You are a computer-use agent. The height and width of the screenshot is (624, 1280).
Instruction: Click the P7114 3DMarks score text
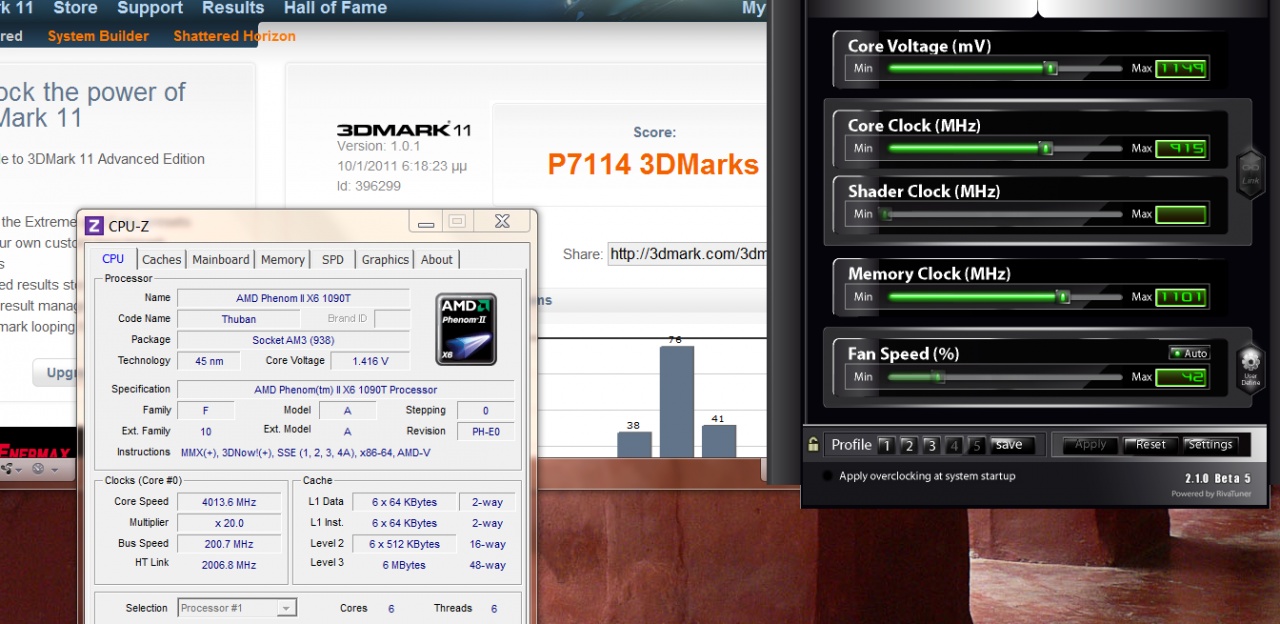pos(653,165)
